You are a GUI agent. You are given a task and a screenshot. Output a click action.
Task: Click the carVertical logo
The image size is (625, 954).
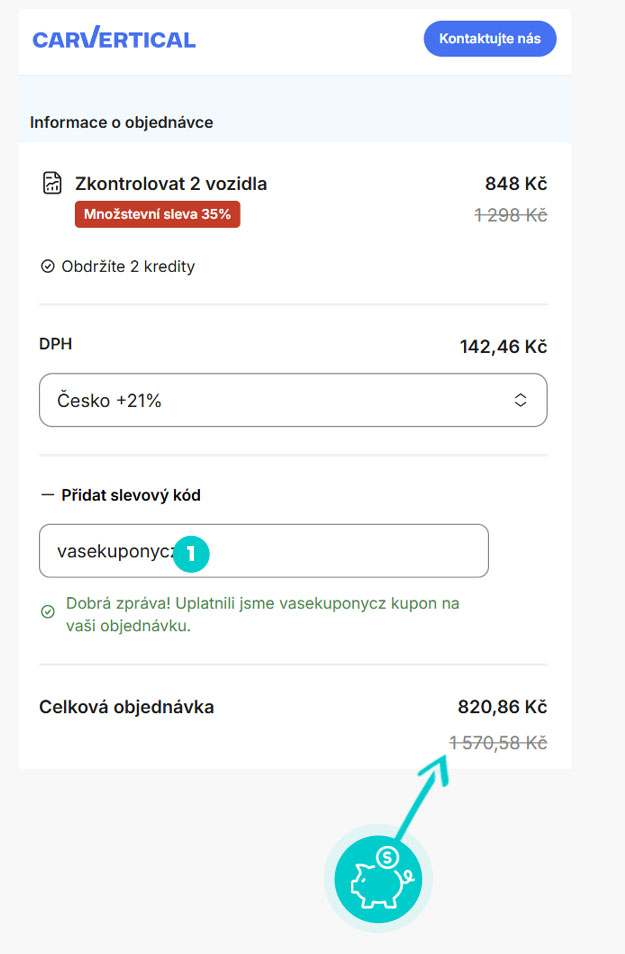pos(114,39)
